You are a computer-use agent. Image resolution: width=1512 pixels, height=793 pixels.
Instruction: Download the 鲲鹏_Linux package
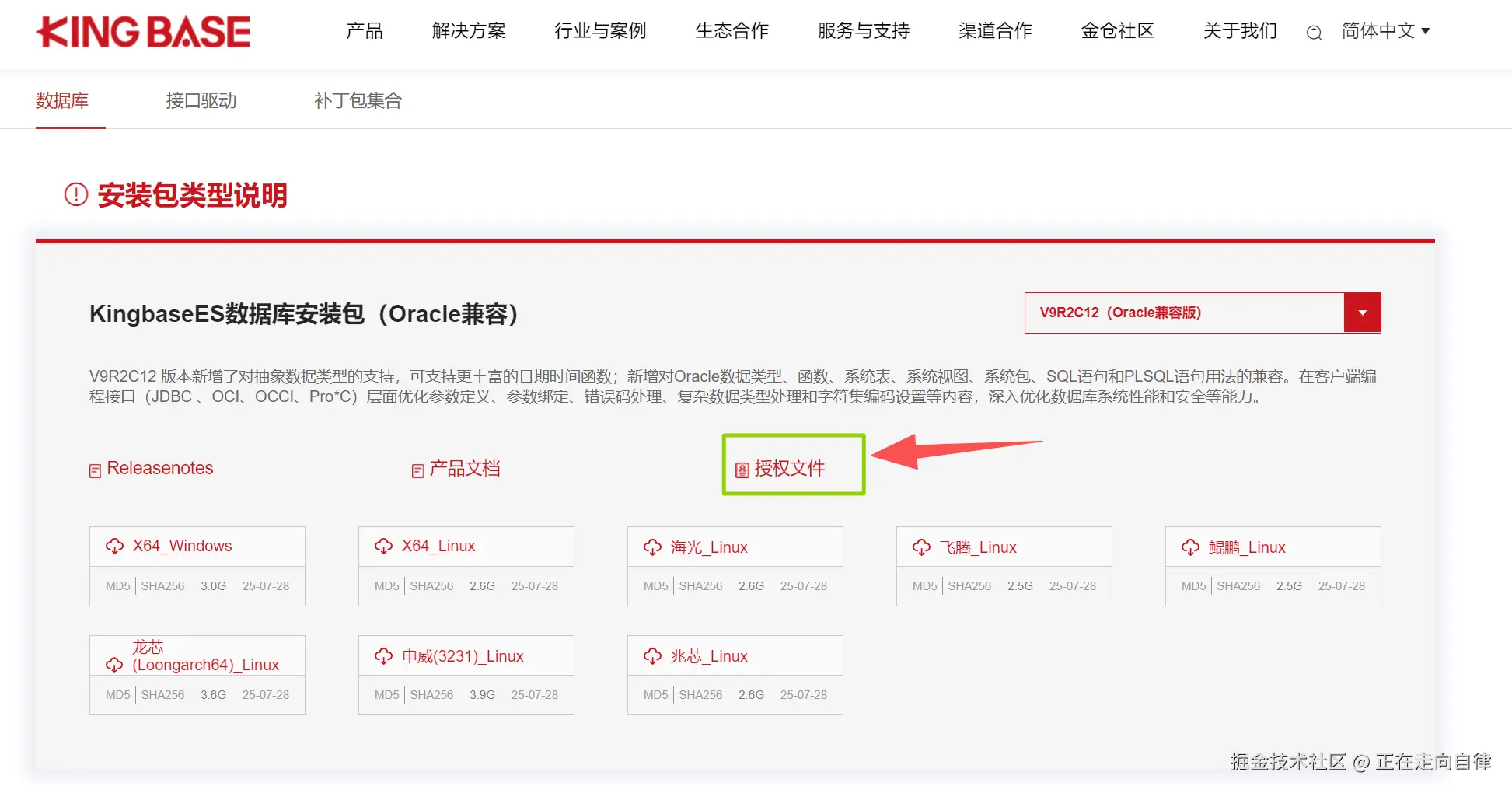pyautogui.click(x=1247, y=547)
